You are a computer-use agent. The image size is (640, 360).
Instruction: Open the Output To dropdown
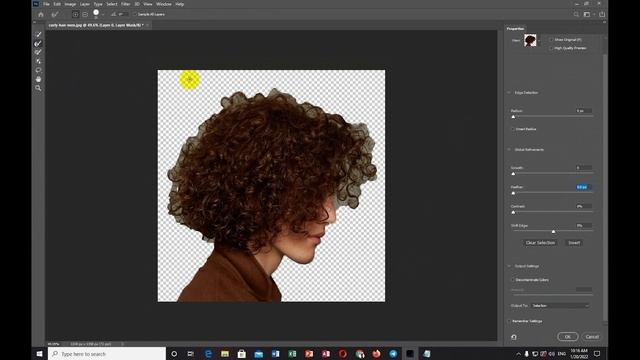pyautogui.click(x=560, y=306)
